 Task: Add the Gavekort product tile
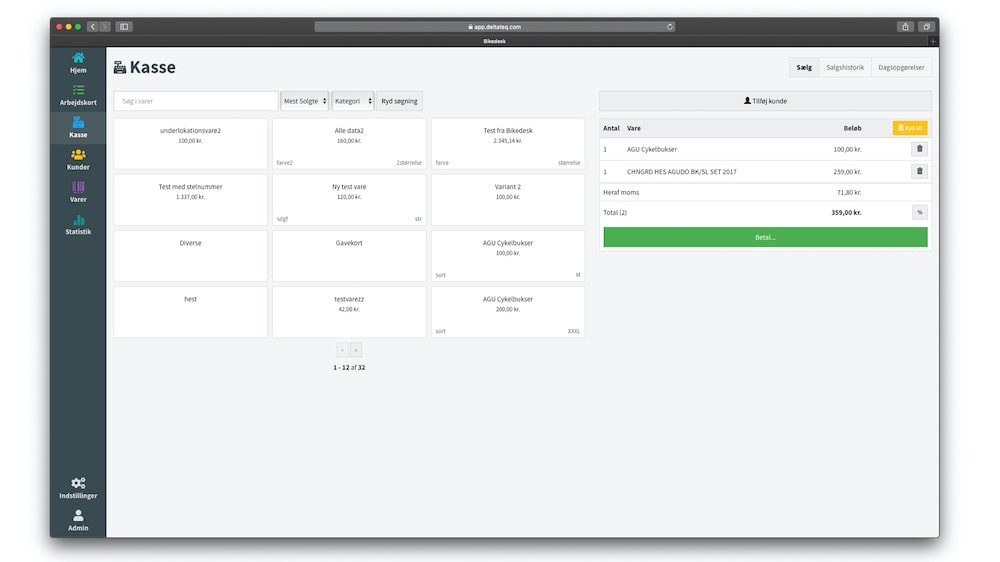348,256
